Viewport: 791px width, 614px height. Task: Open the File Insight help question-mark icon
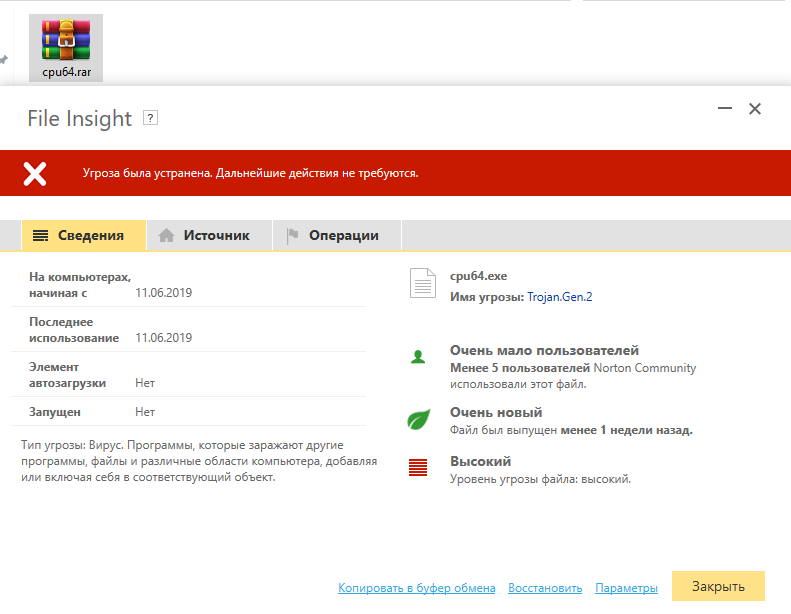pyautogui.click(x=150, y=118)
